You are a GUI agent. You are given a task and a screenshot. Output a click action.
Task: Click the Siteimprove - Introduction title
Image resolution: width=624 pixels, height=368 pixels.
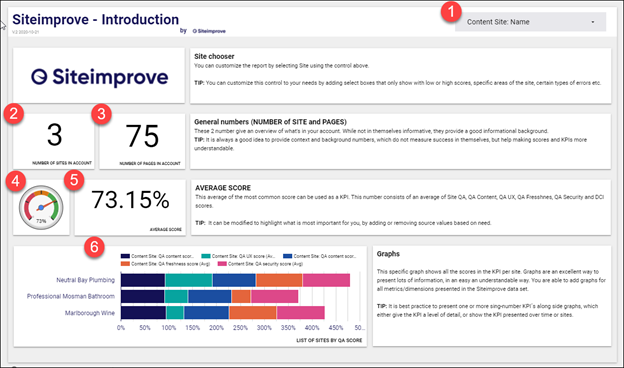click(96, 19)
